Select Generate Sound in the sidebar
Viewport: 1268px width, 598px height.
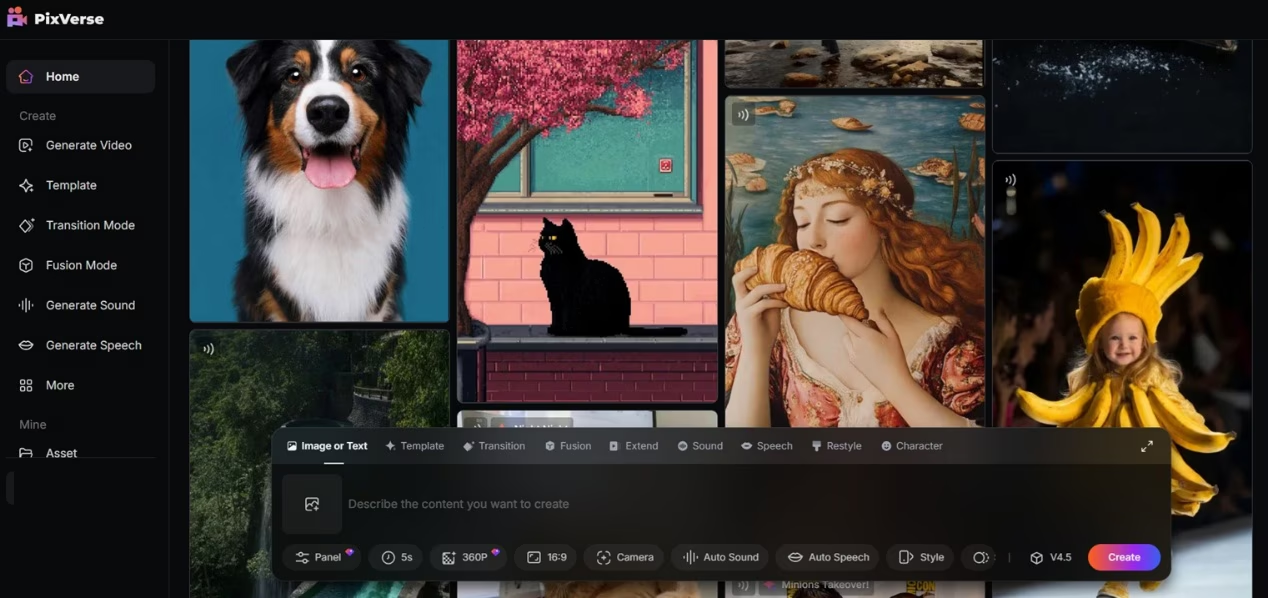[90, 305]
